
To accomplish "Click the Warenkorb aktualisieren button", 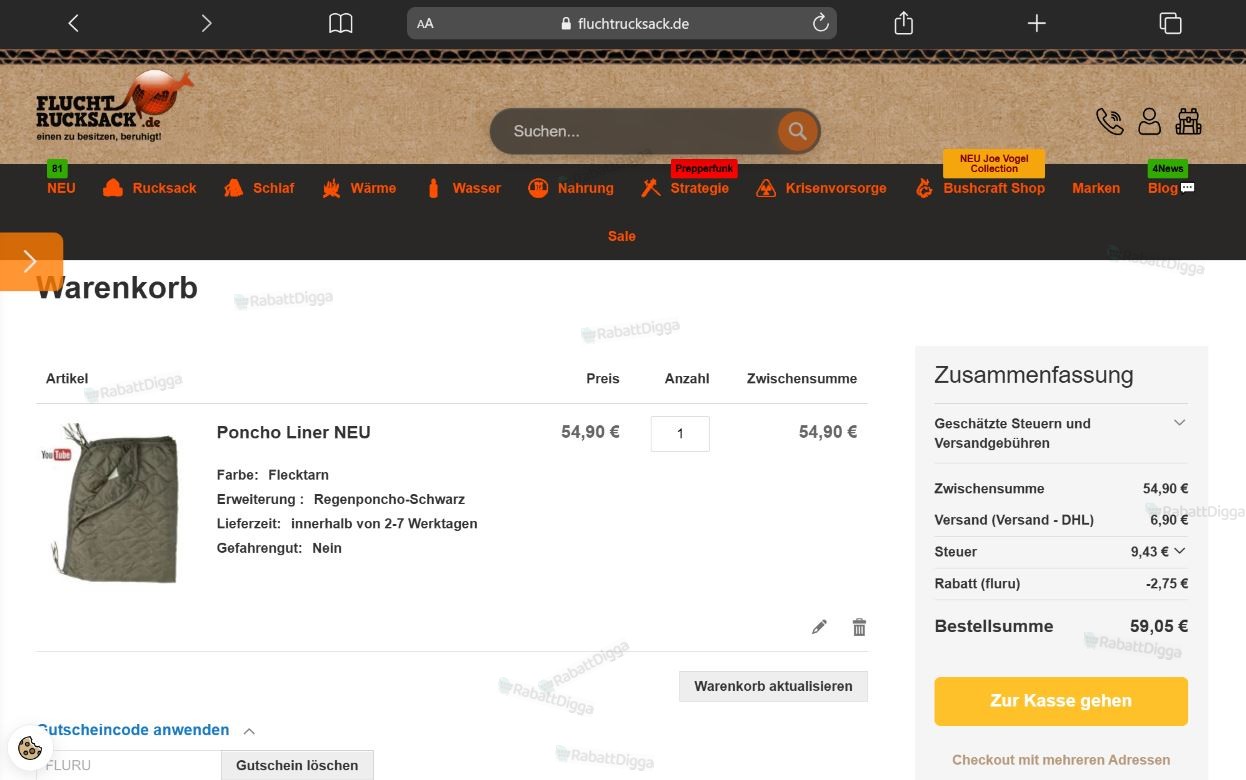I will coord(773,686).
